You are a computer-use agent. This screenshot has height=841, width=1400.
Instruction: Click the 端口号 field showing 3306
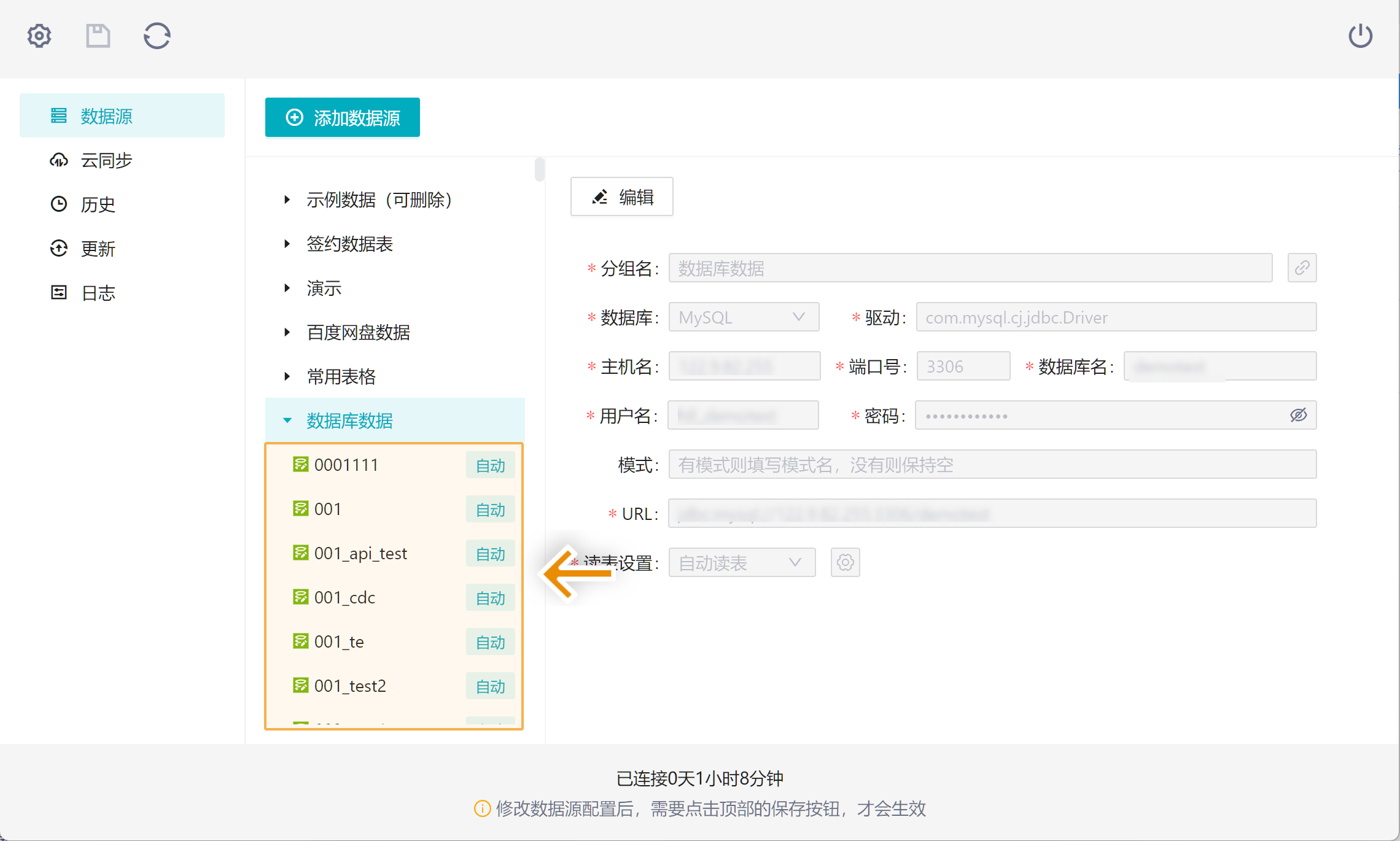tap(963, 366)
